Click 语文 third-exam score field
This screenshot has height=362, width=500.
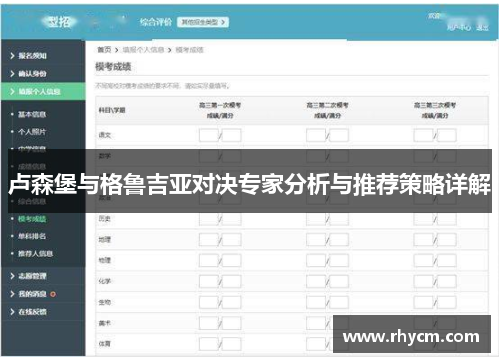click(423, 135)
